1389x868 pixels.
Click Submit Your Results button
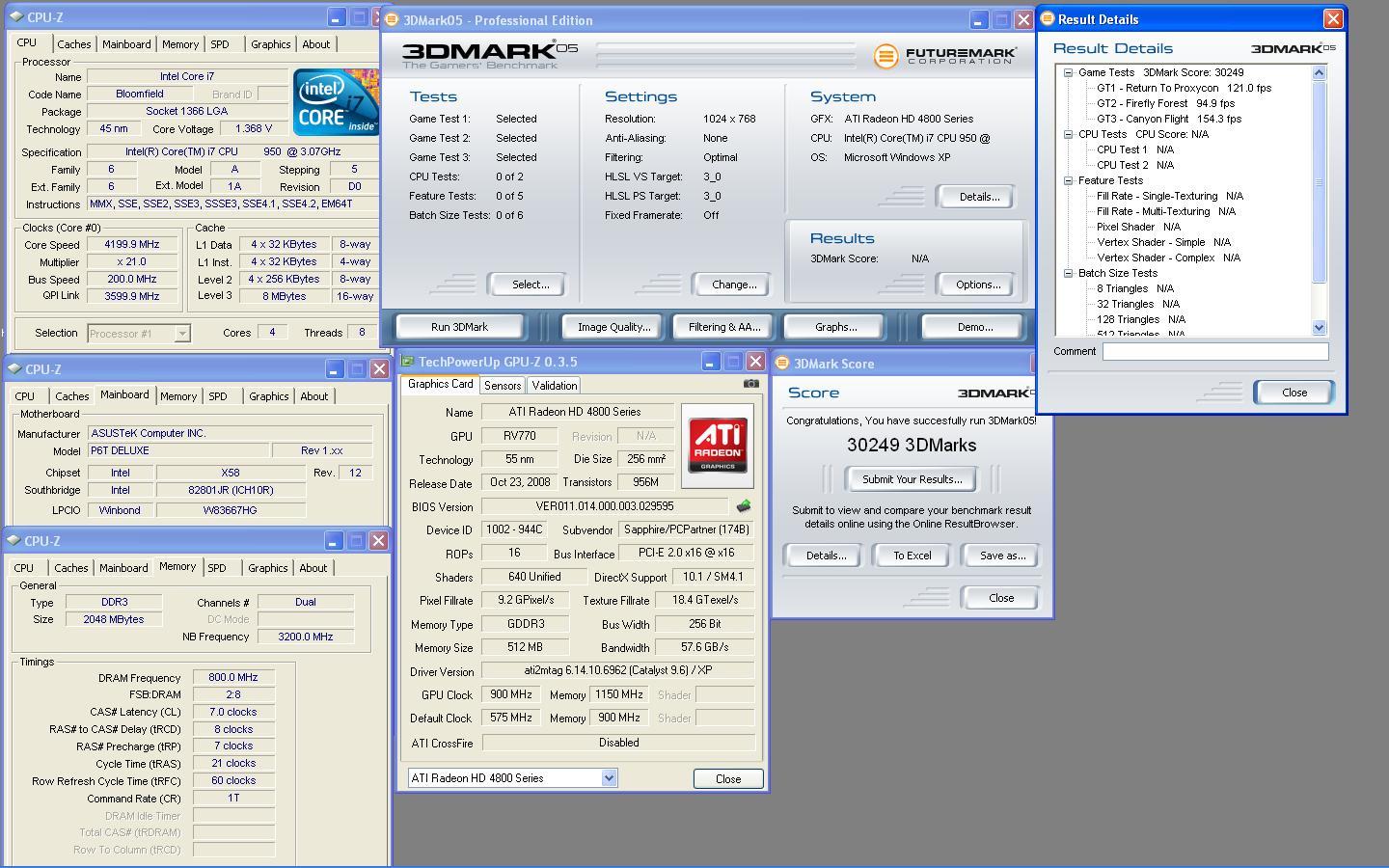click(x=912, y=479)
